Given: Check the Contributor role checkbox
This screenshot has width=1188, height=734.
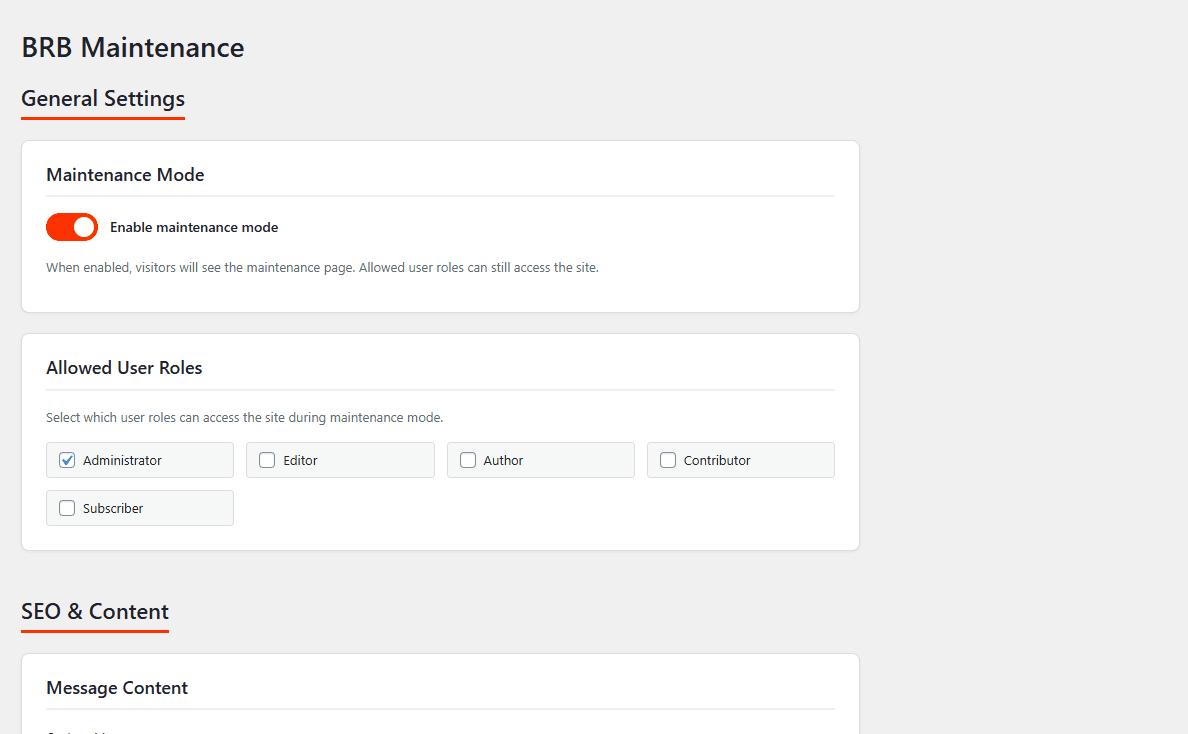Looking at the screenshot, I should 667,460.
